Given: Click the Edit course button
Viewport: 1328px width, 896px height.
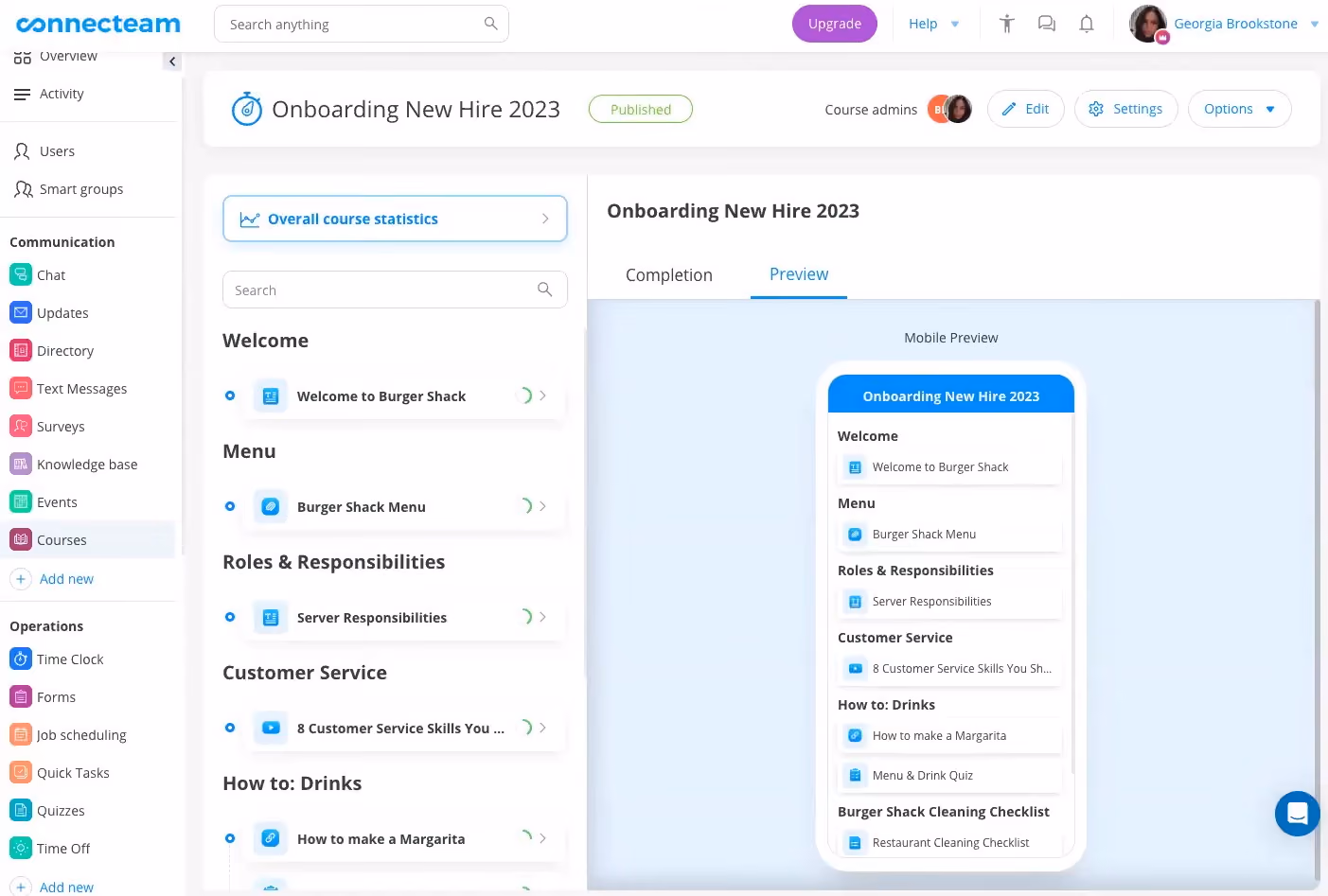Looking at the screenshot, I should [x=1026, y=109].
